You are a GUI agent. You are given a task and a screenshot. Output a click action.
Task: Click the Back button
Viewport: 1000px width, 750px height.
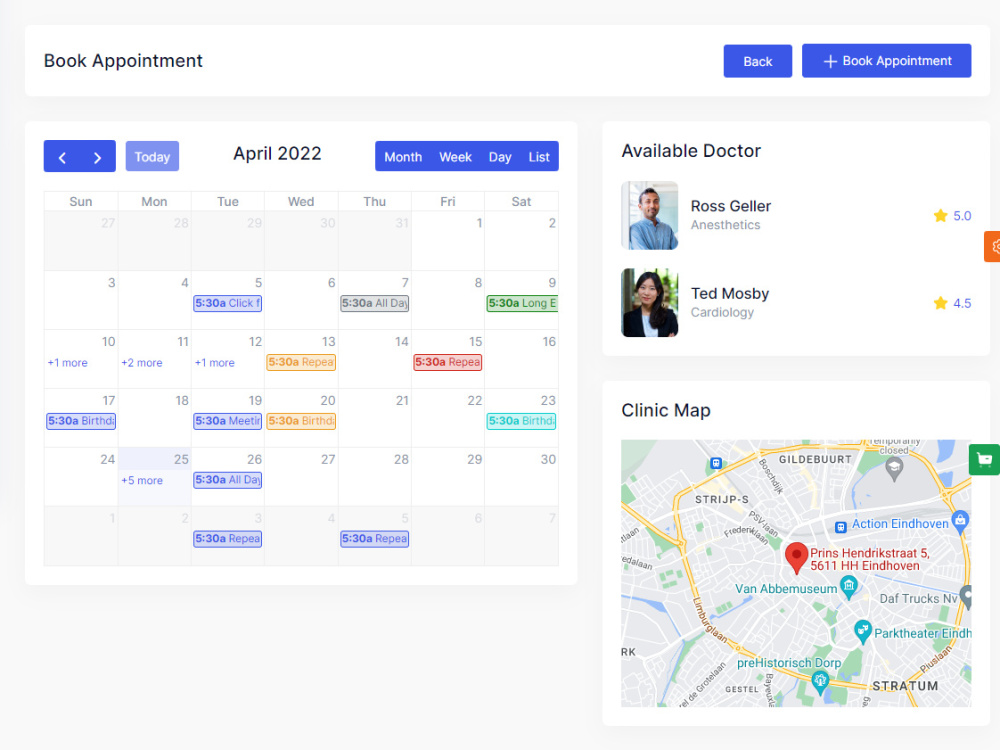point(757,61)
